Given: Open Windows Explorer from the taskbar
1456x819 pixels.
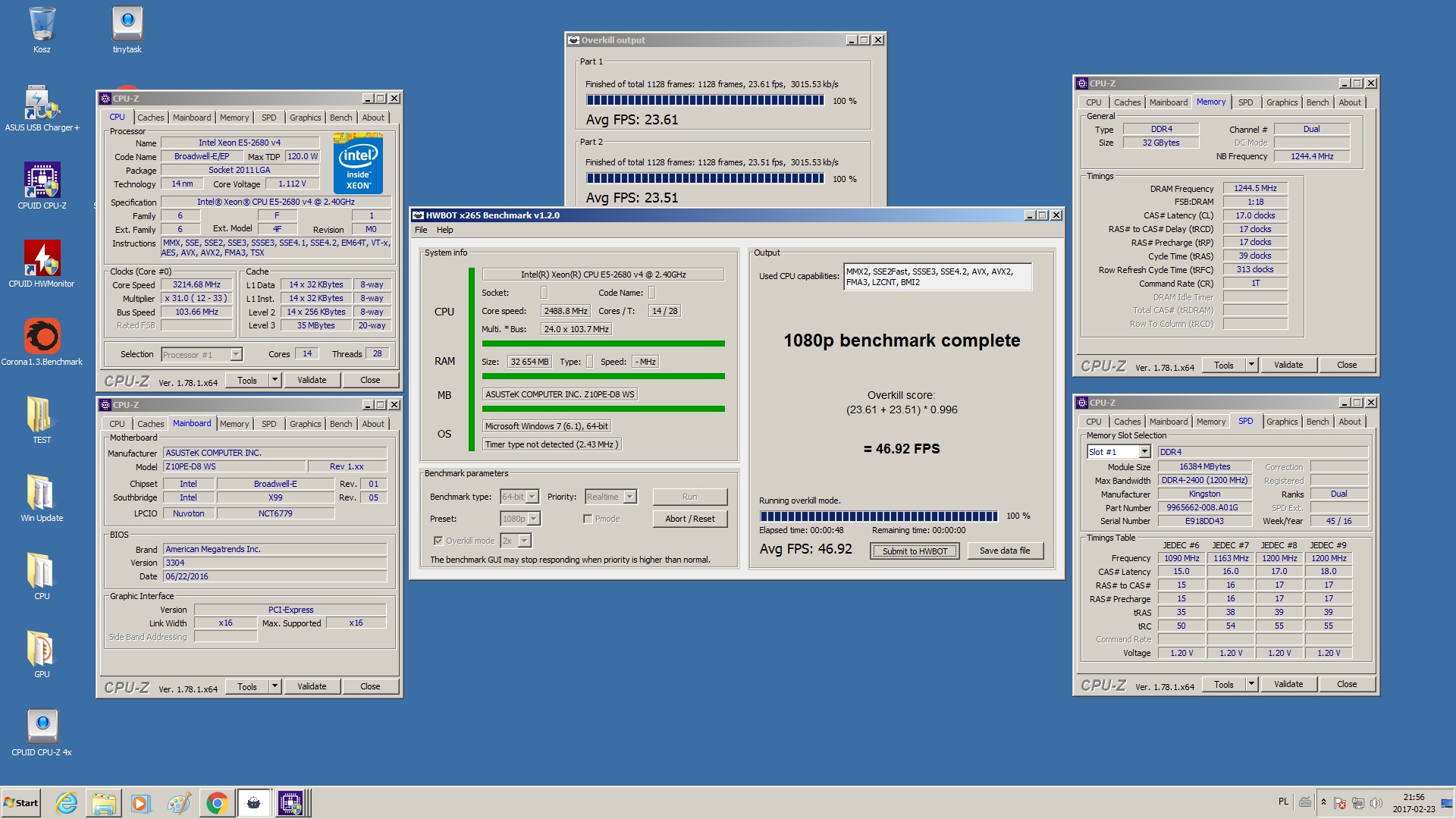Looking at the screenshot, I should coord(104,803).
